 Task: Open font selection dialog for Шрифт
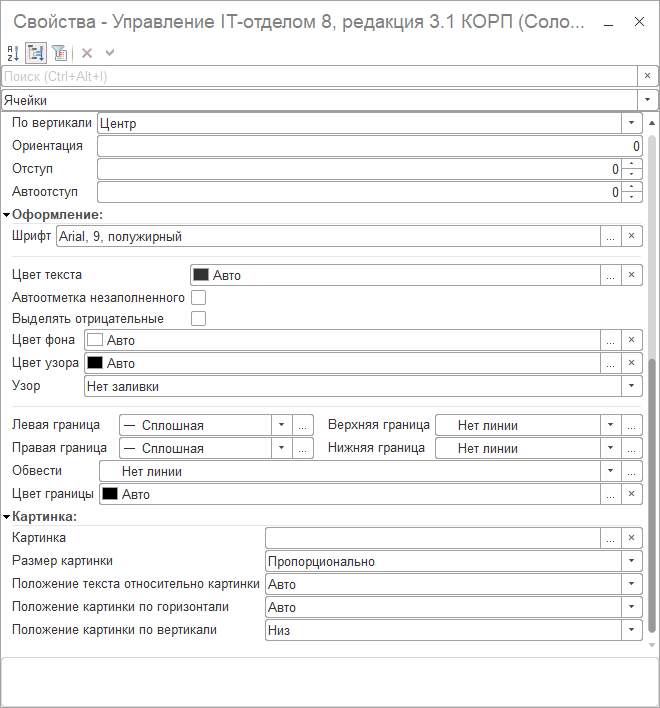tap(610, 237)
